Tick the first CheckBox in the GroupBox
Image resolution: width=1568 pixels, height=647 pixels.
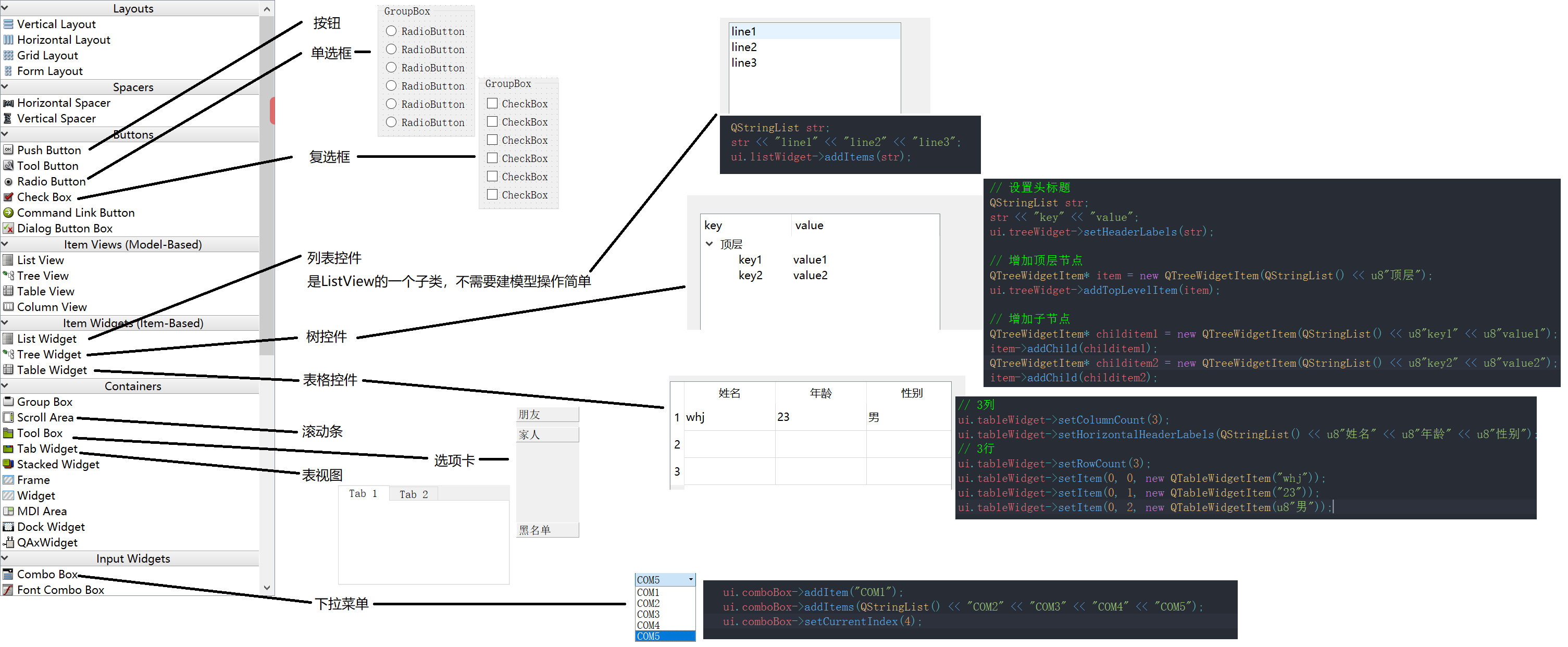coord(492,104)
